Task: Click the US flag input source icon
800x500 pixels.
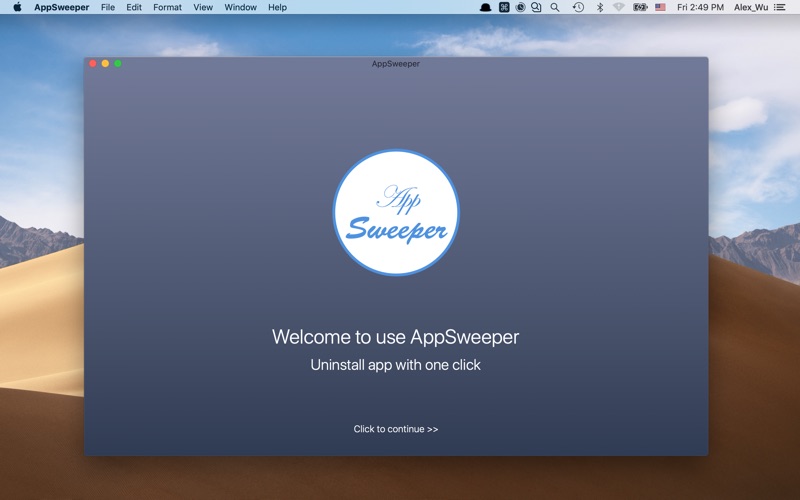Action: (x=660, y=7)
